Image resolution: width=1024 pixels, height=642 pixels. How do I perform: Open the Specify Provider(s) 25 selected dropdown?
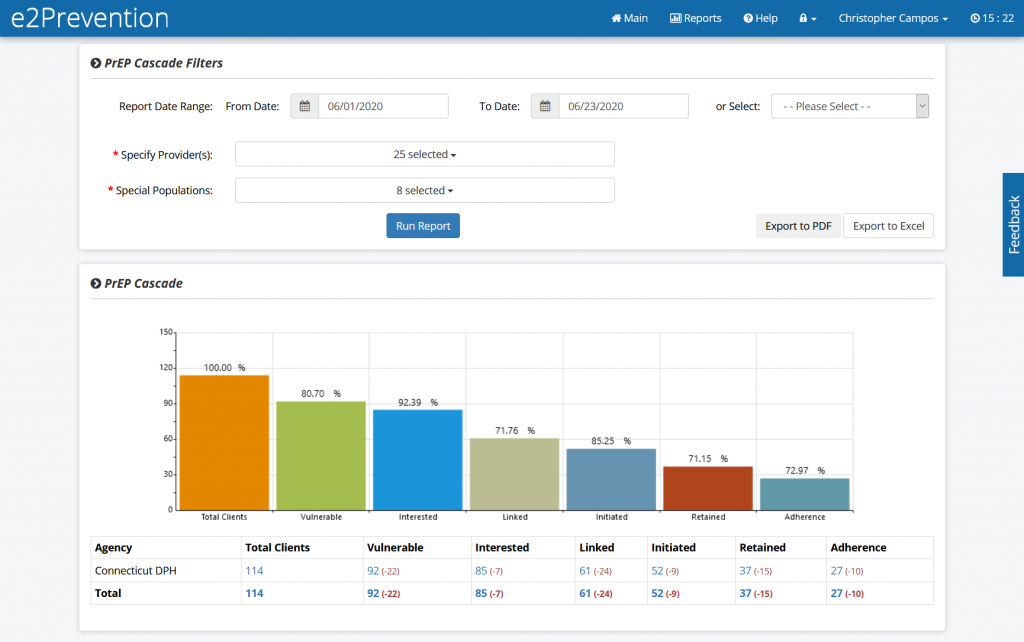424,155
